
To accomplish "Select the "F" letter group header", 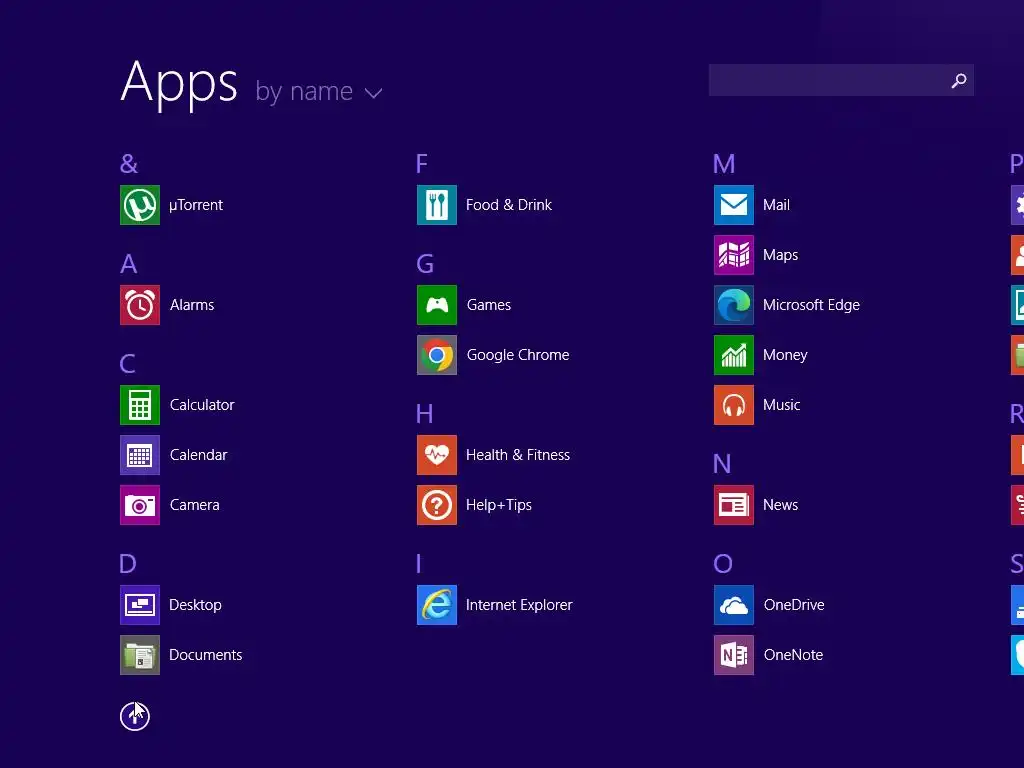I will coord(422,163).
